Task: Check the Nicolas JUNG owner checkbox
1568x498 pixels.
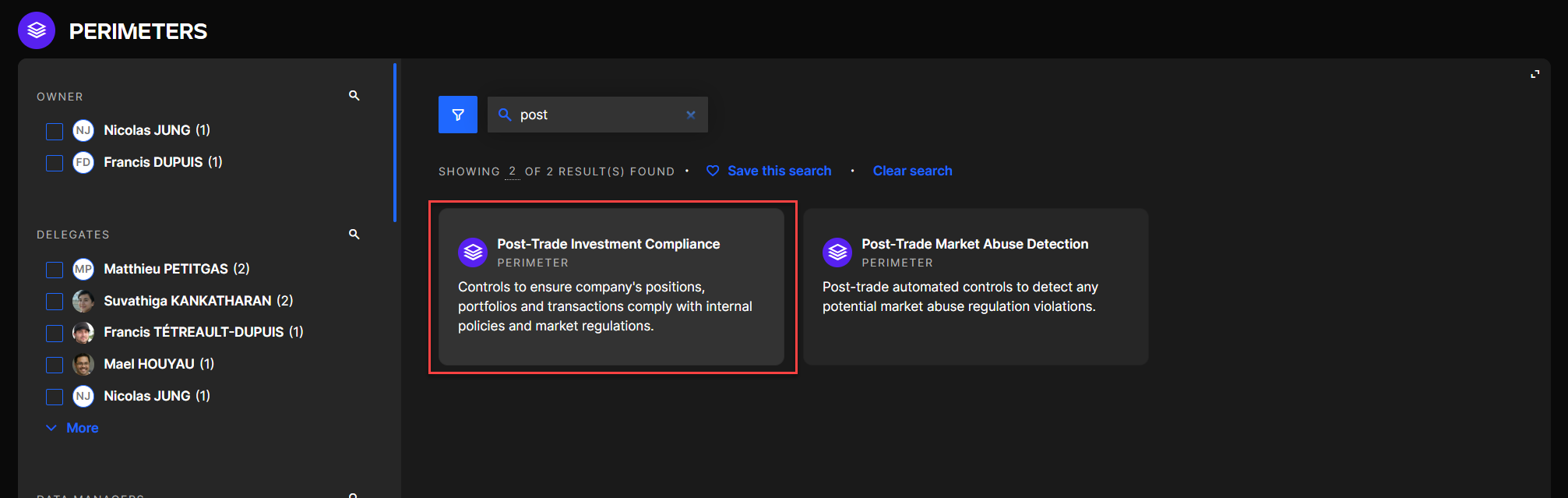Action: click(55, 131)
